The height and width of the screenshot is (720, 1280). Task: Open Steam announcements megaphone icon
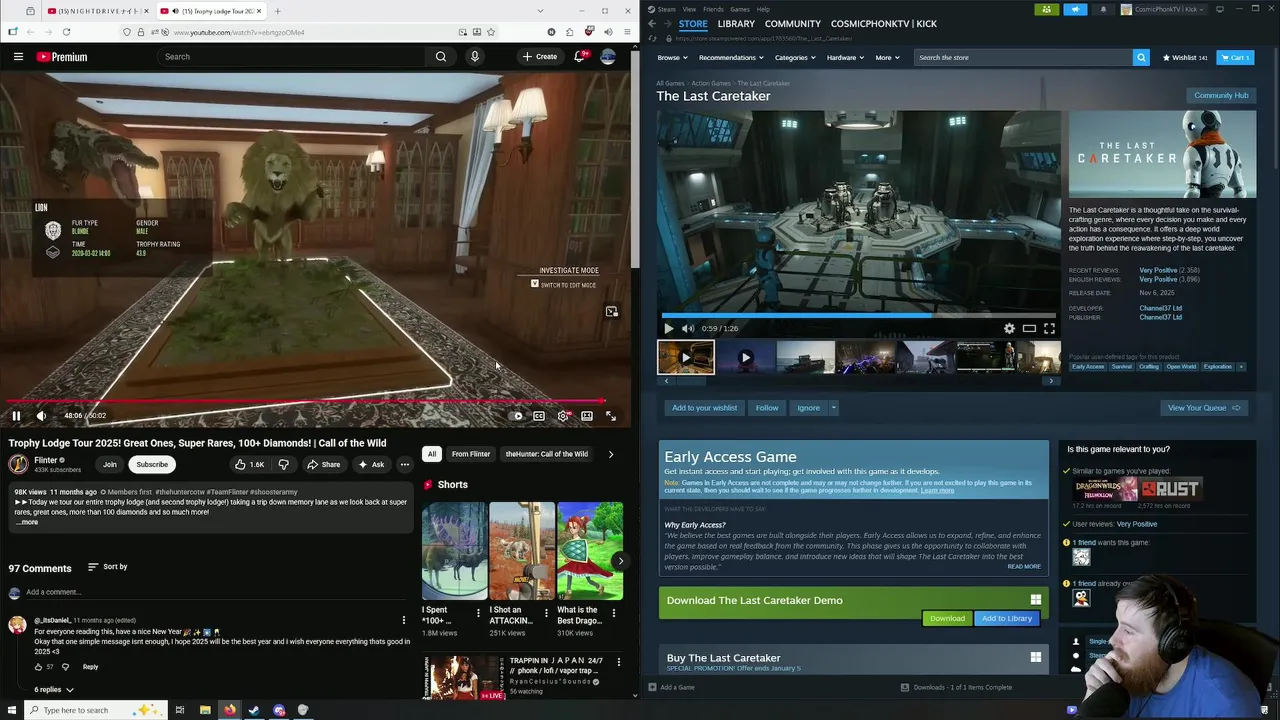[x=1075, y=9]
